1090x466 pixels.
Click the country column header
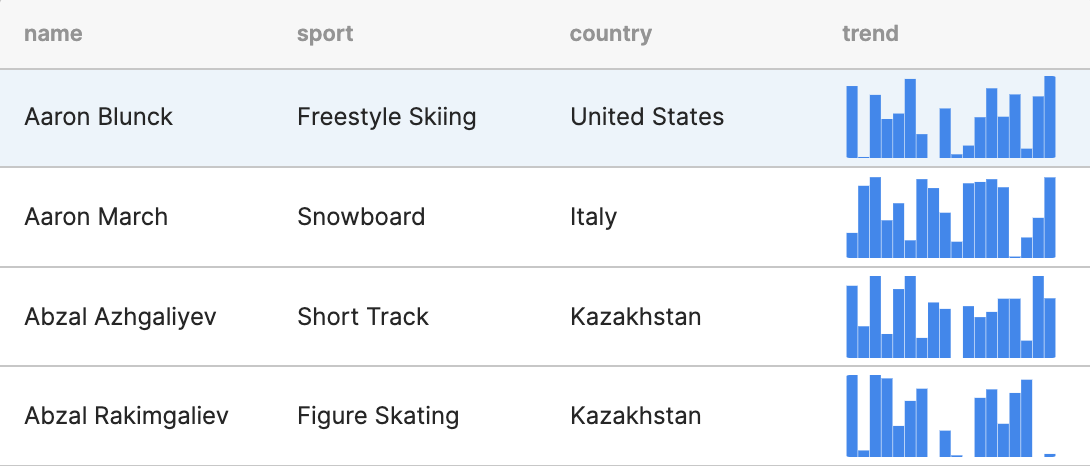pyautogui.click(x=610, y=33)
